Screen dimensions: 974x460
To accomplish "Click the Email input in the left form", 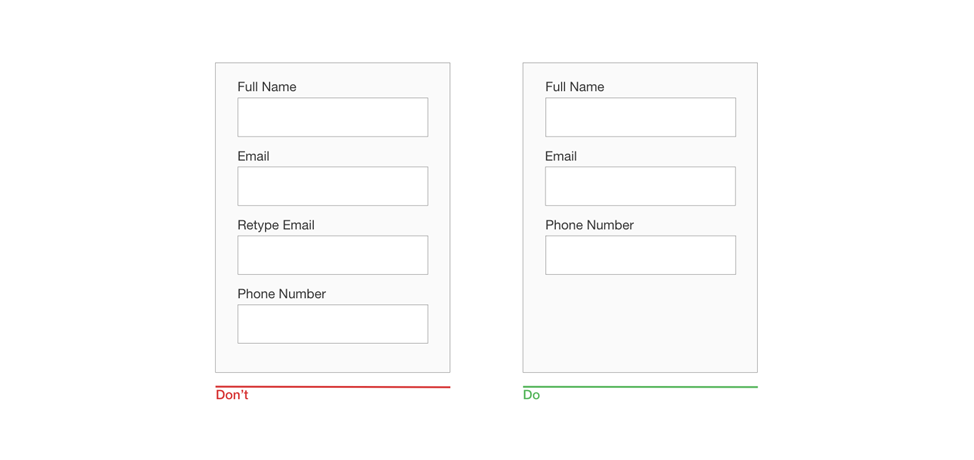I will (332, 186).
